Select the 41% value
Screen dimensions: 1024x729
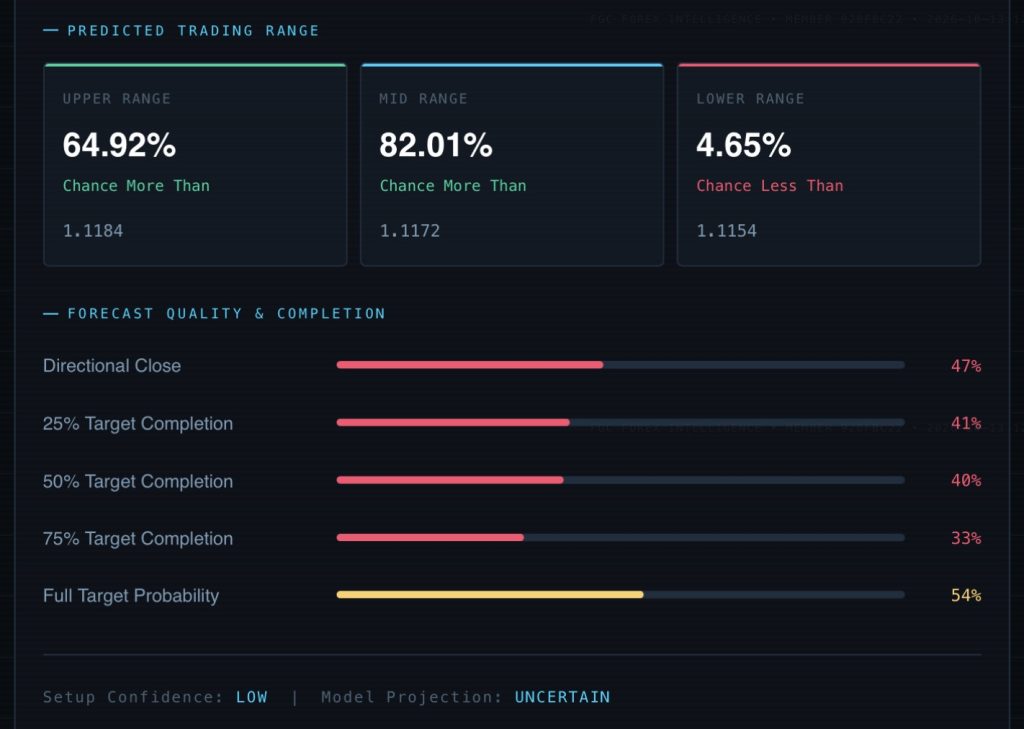(966, 423)
